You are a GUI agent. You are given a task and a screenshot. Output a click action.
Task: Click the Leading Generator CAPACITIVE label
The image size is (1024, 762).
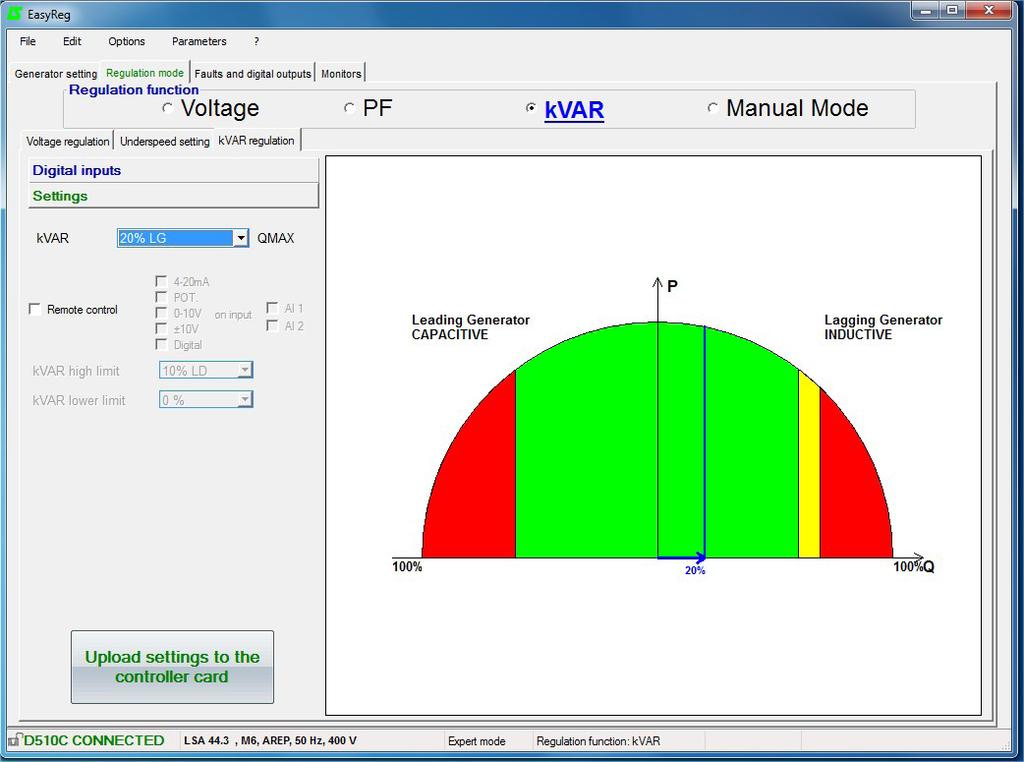(x=470, y=327)
